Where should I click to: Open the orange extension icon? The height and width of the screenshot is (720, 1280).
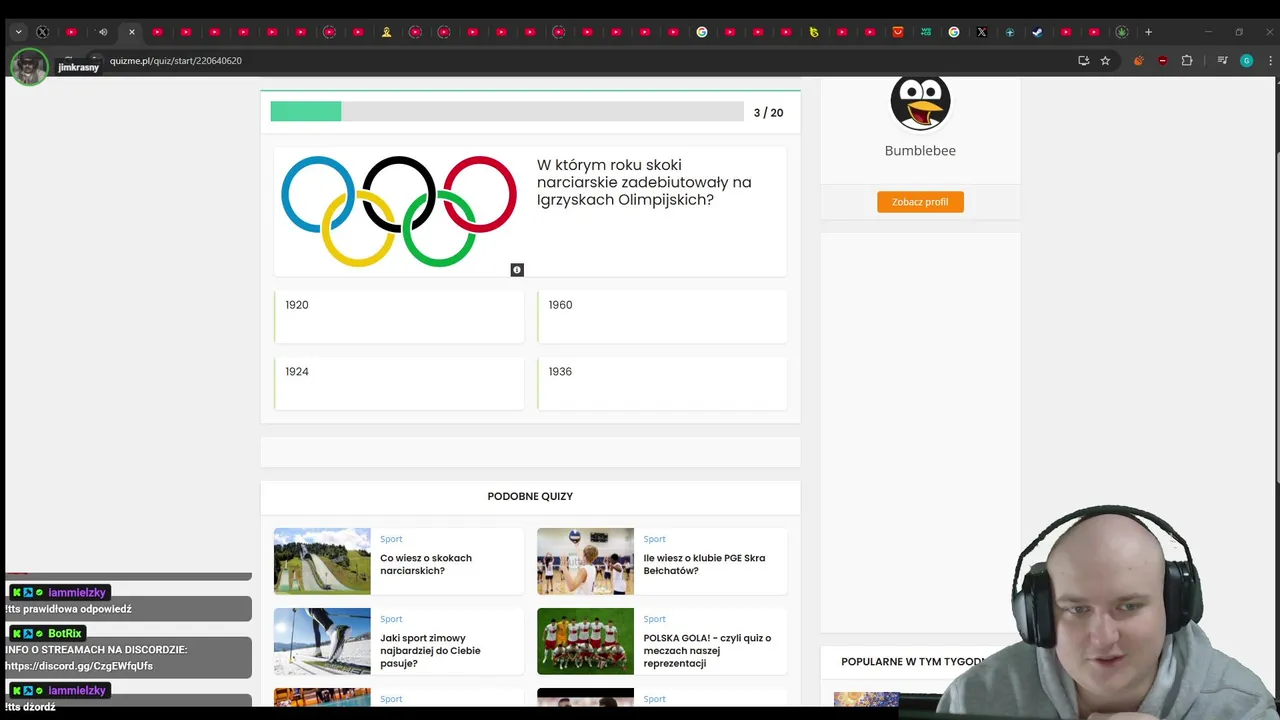(x=1138, y=61)
